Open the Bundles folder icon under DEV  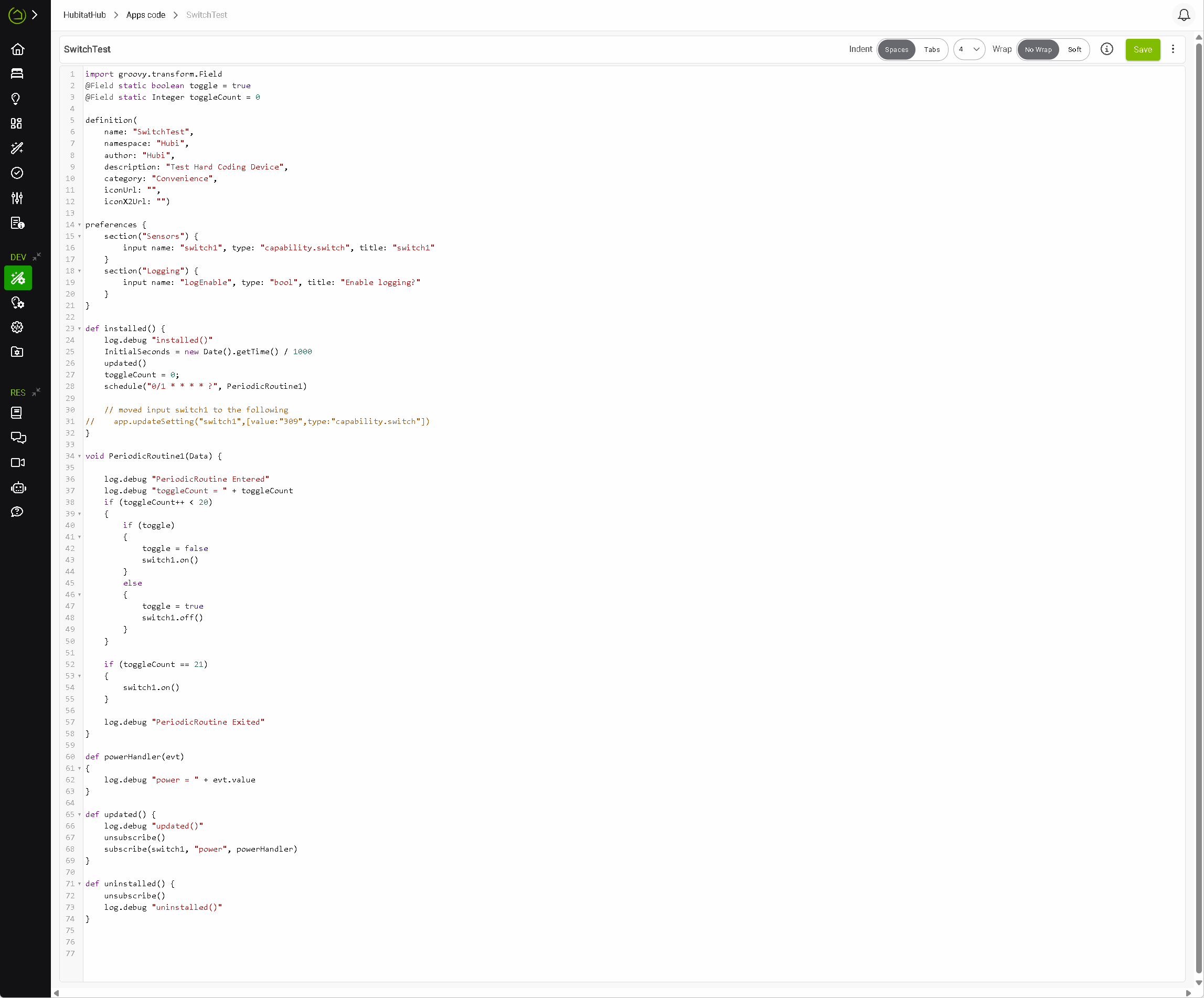click(18, 352)
